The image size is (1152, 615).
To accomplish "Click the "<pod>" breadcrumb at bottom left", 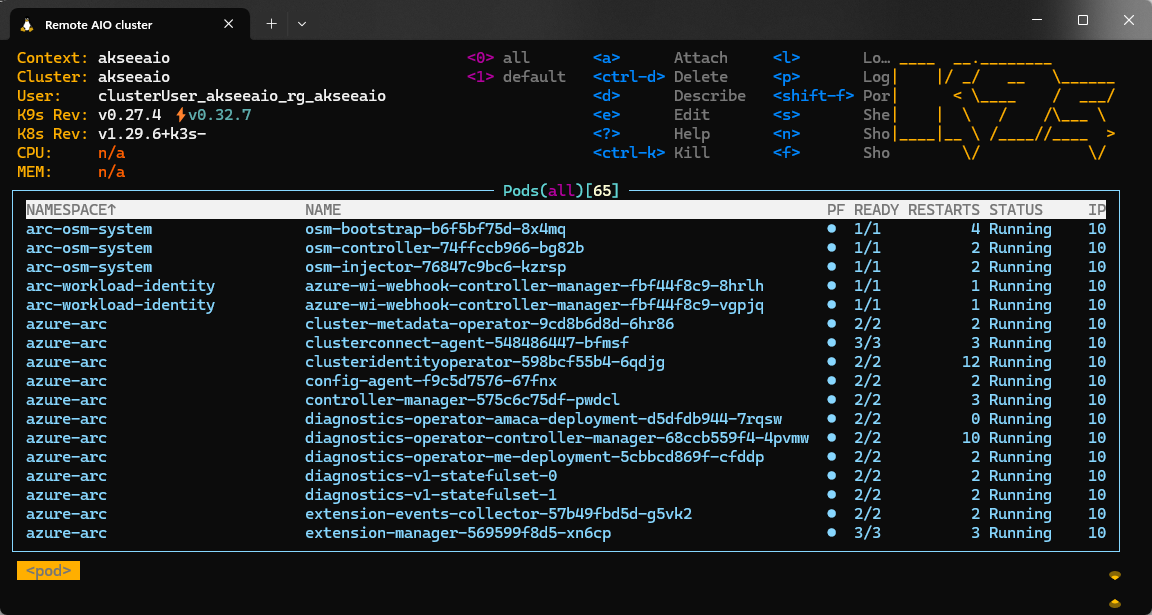I will (48, 570).
